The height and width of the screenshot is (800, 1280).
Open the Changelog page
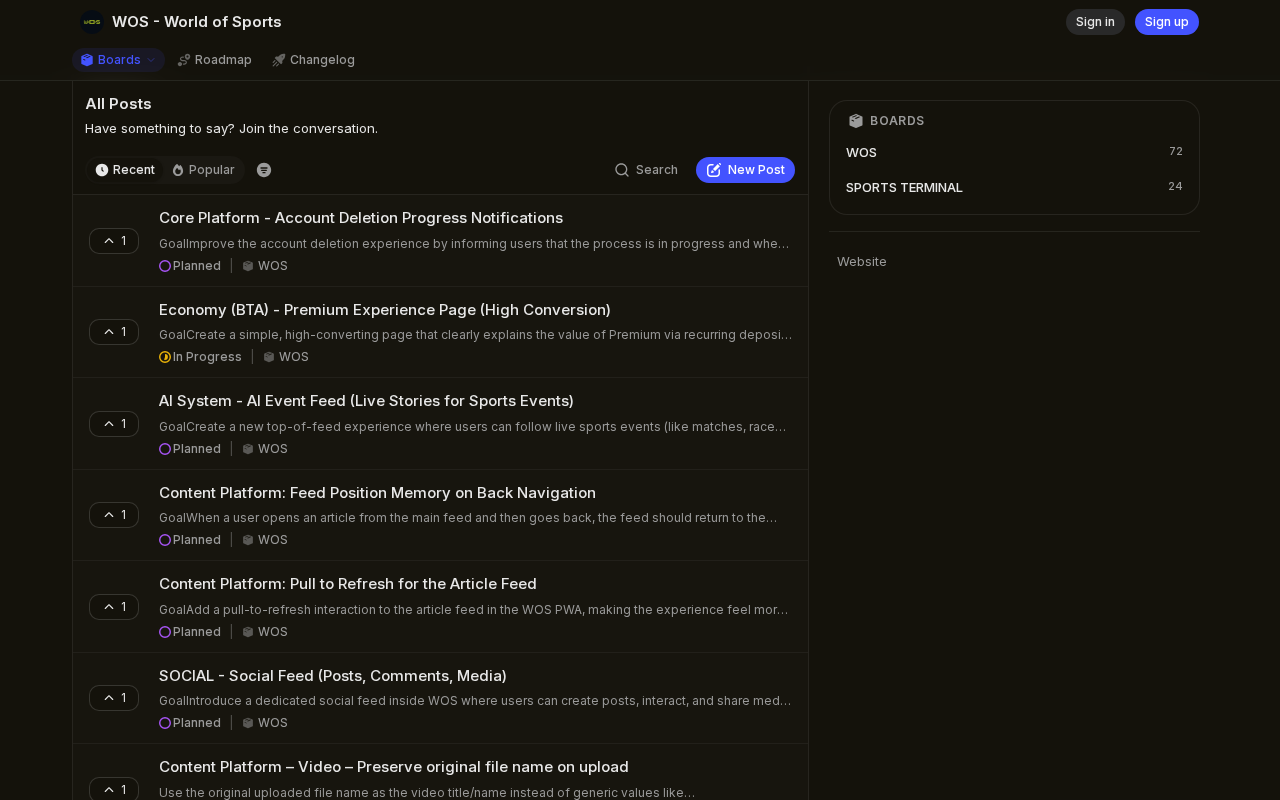pyautogui.click(x=312, y=60)
